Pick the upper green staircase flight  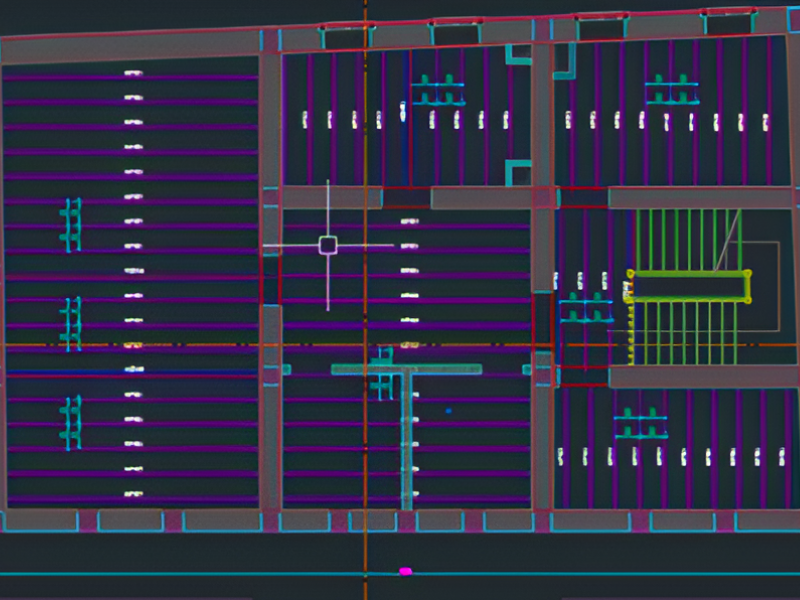690,238
